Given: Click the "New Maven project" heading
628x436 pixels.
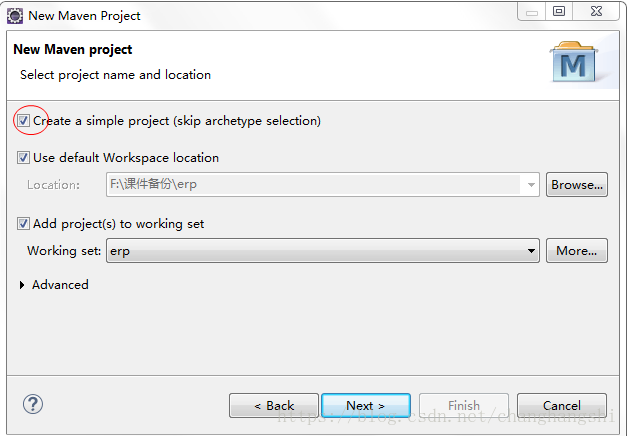Looking at the screenshot, I should coord(72,50).
